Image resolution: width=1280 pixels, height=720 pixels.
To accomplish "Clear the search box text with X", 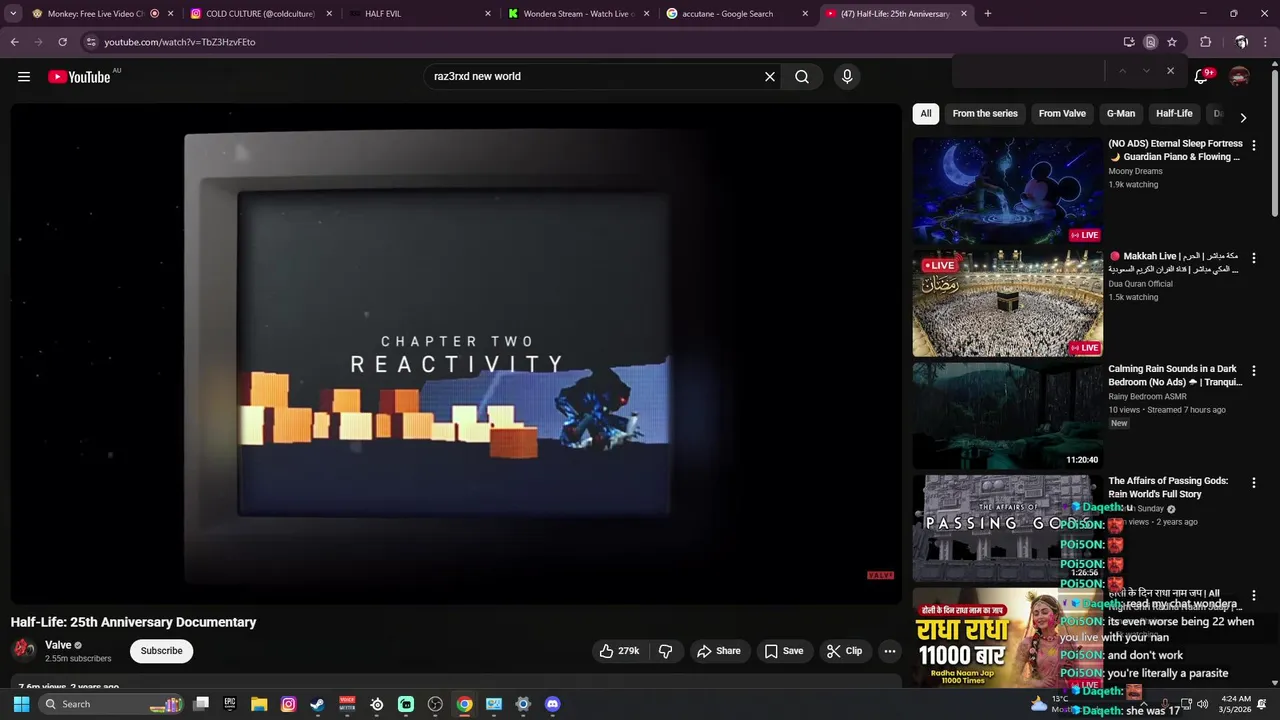I will coord(770,77).
